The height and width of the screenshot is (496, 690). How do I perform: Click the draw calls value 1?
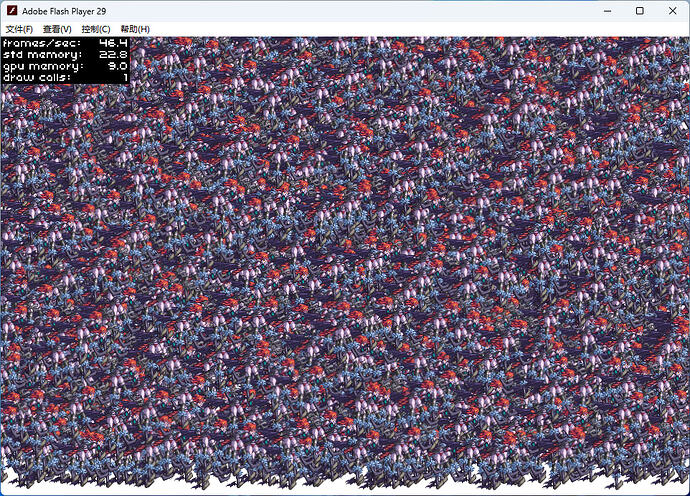pos(125,76)
